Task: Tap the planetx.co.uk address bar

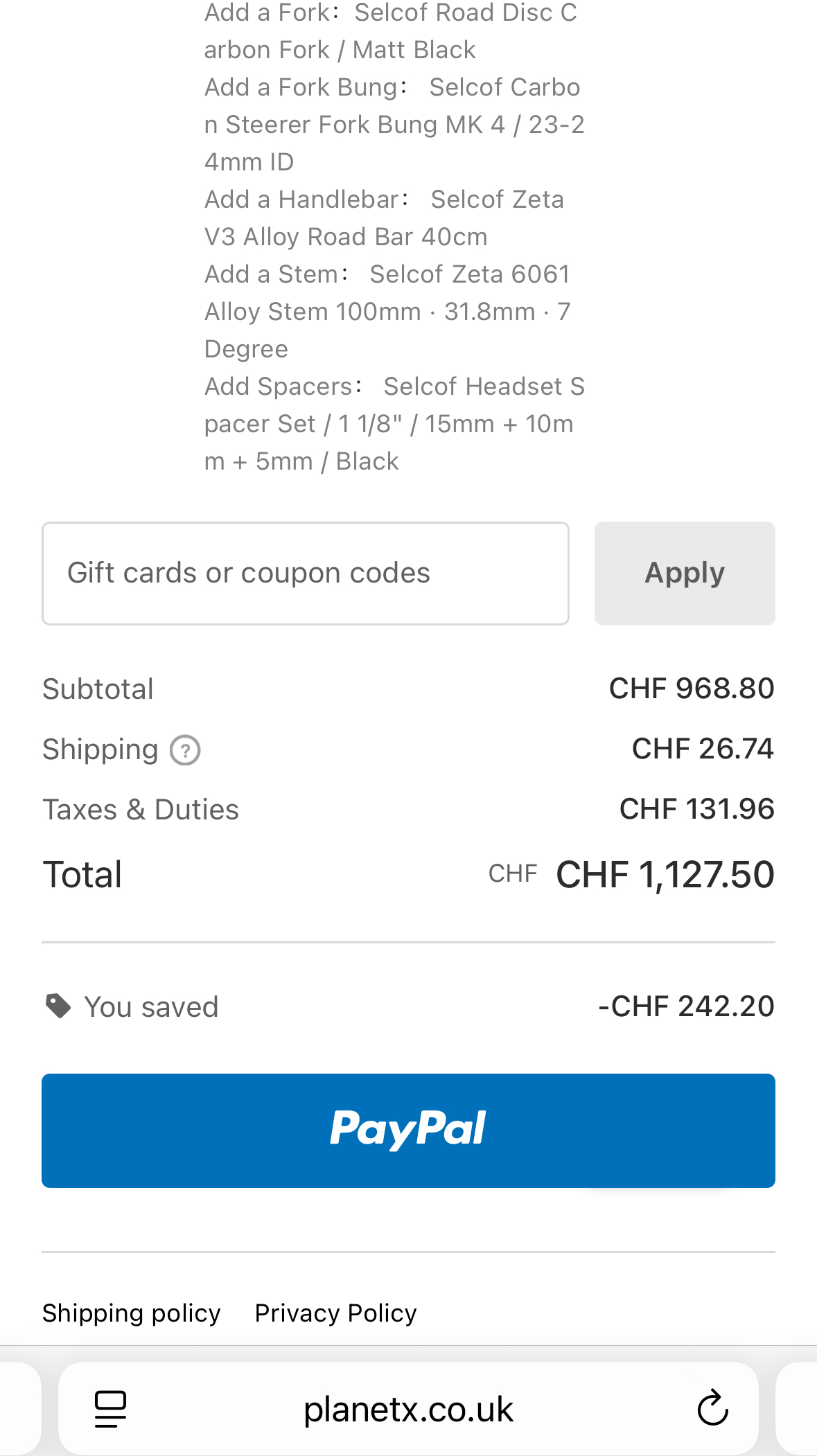Action: point(408,1409)
